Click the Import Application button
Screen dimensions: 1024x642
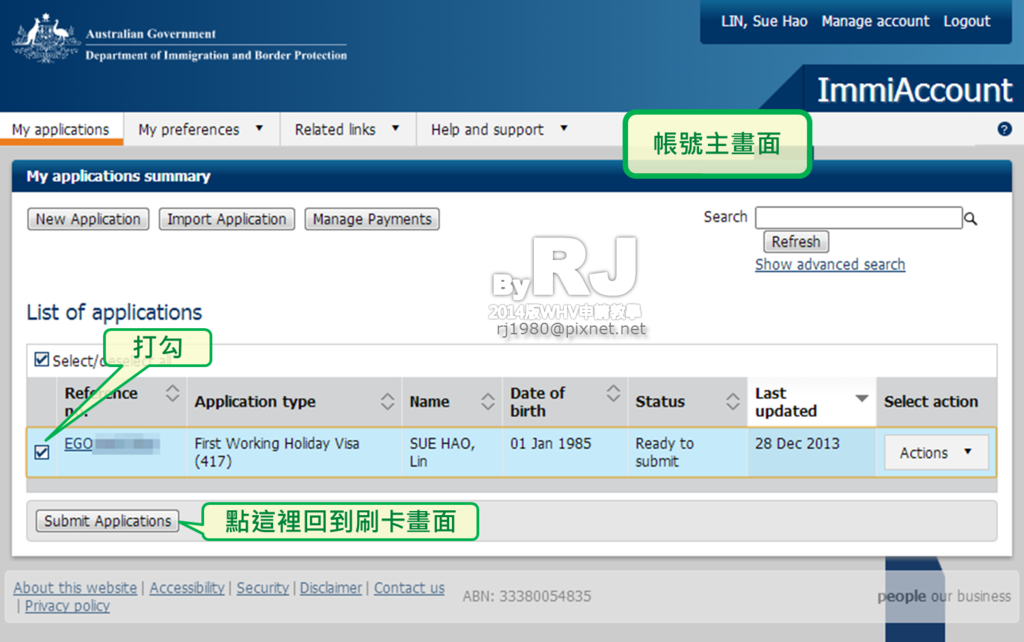[227, 219]
